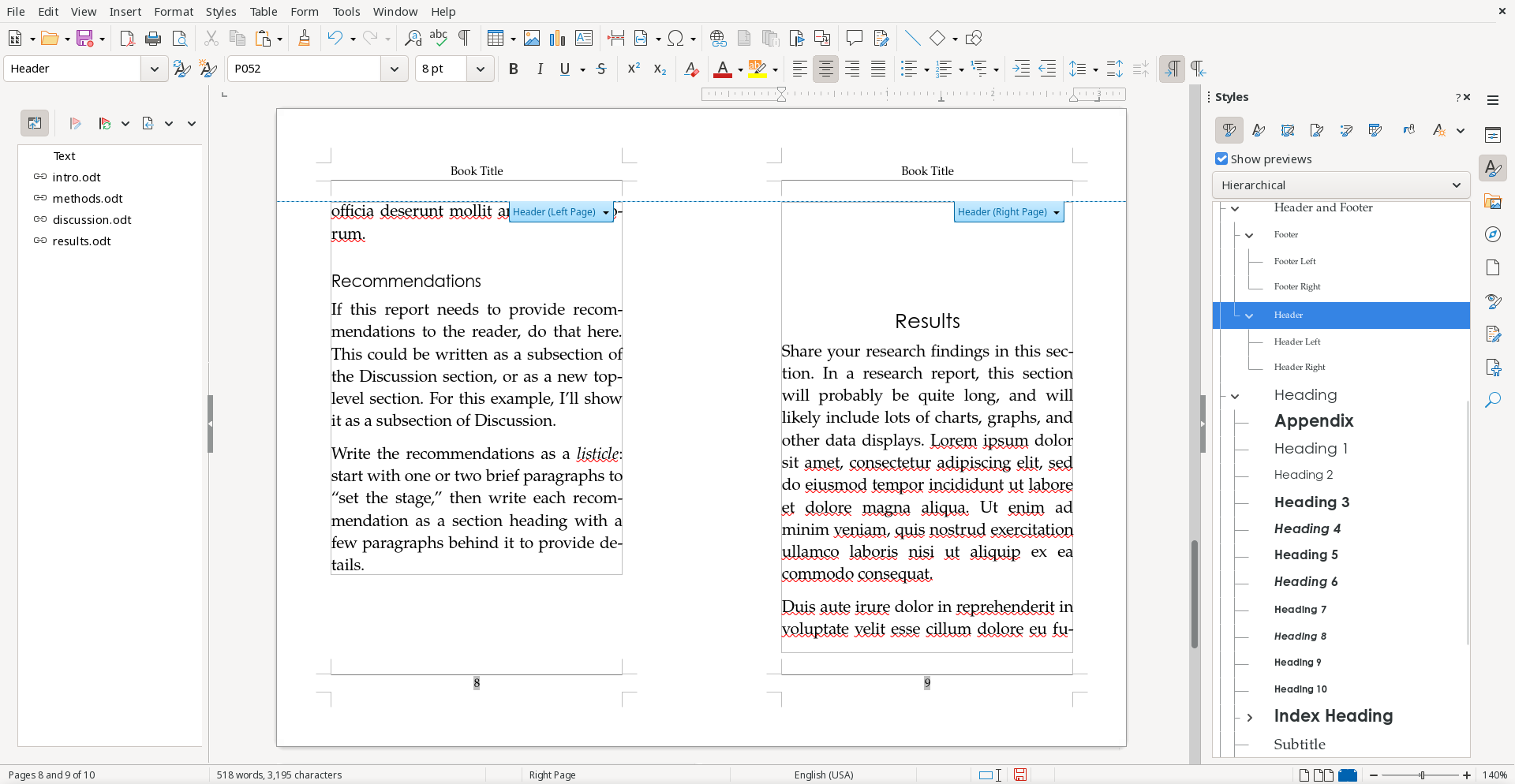
Task: Open the Tools menu
Action: pyautogui.click(x=346, y=11)
